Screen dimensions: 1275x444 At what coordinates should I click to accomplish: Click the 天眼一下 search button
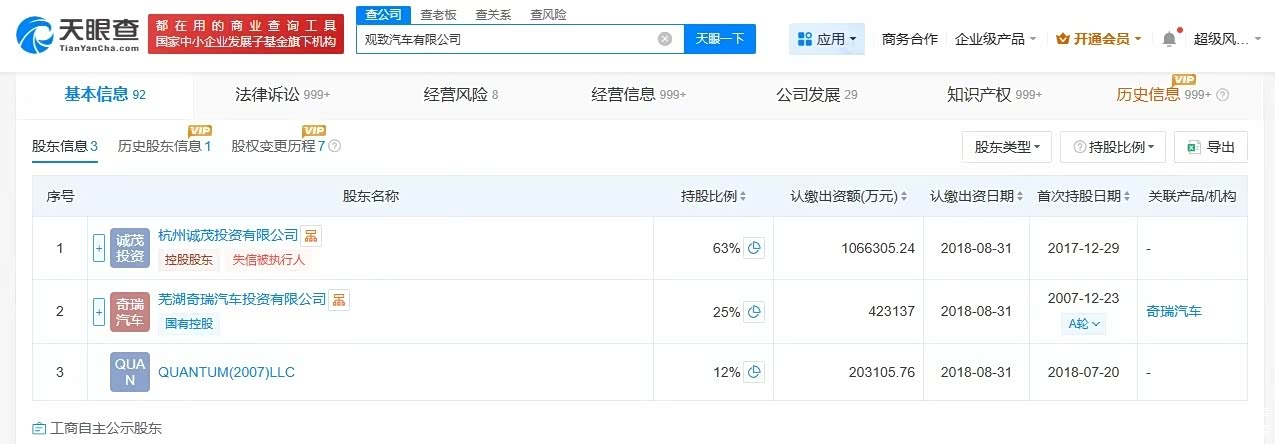720,39
